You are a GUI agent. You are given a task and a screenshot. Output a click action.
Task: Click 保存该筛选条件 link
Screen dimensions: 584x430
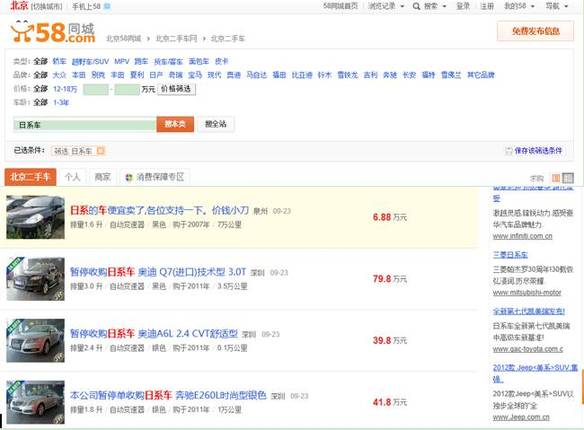[538, 151]
